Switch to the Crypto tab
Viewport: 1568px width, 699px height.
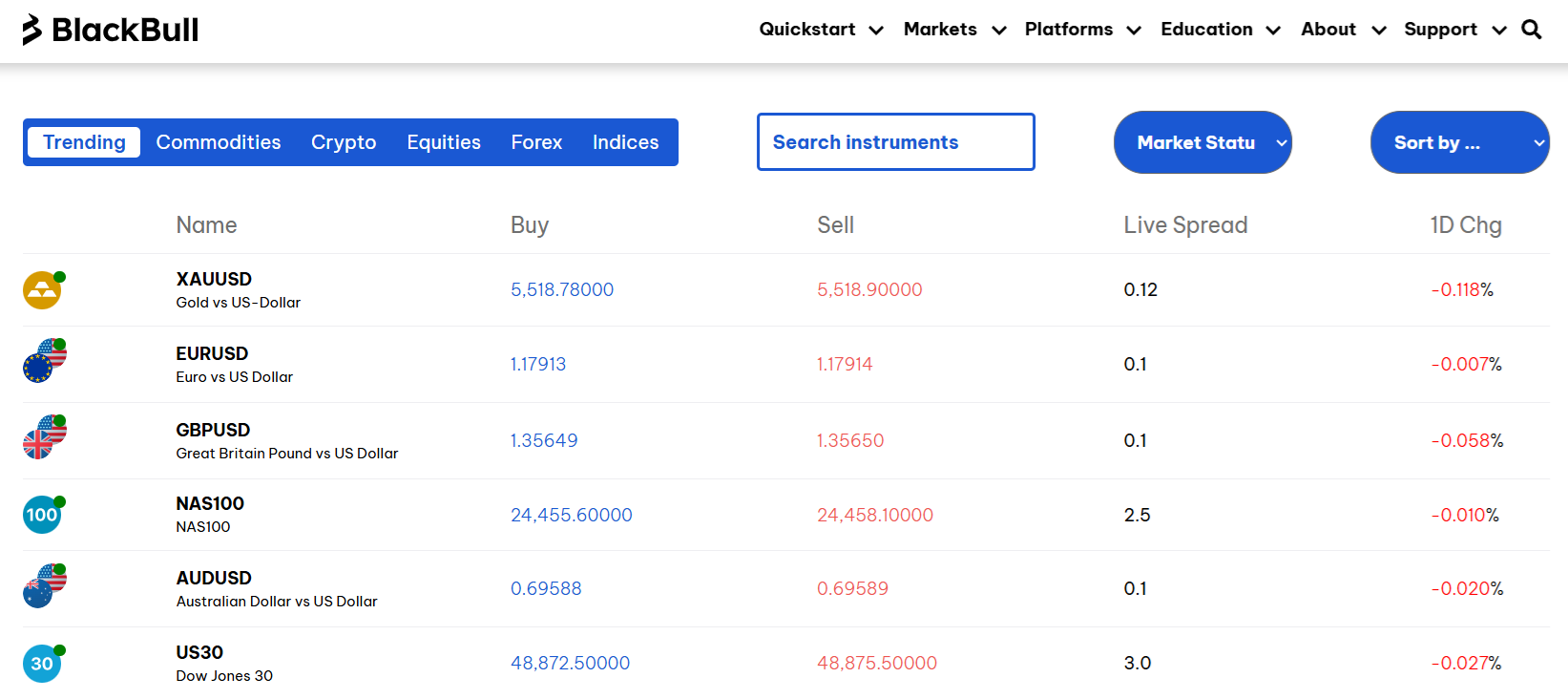[344, 142]
